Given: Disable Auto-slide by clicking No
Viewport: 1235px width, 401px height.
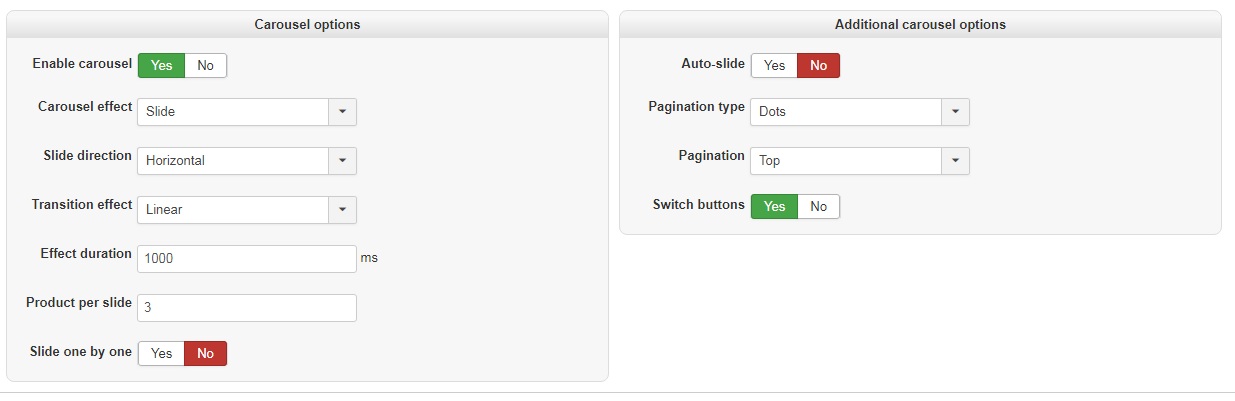Looking at the screenshot, I should tap(818, 66).
